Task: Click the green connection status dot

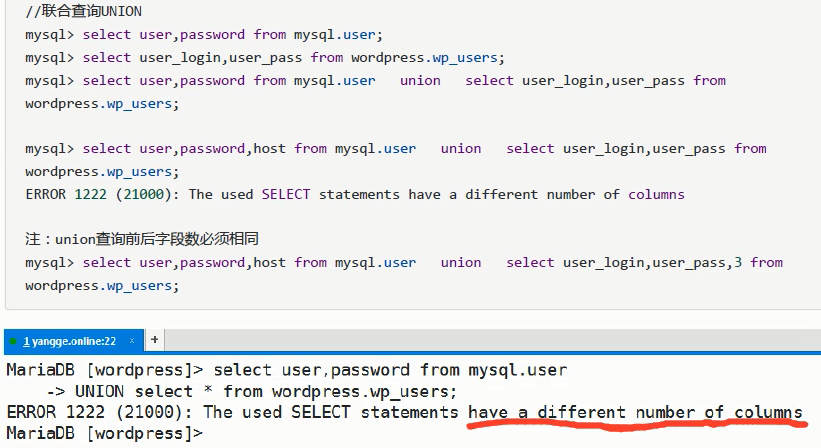Action: pos(13,341)
